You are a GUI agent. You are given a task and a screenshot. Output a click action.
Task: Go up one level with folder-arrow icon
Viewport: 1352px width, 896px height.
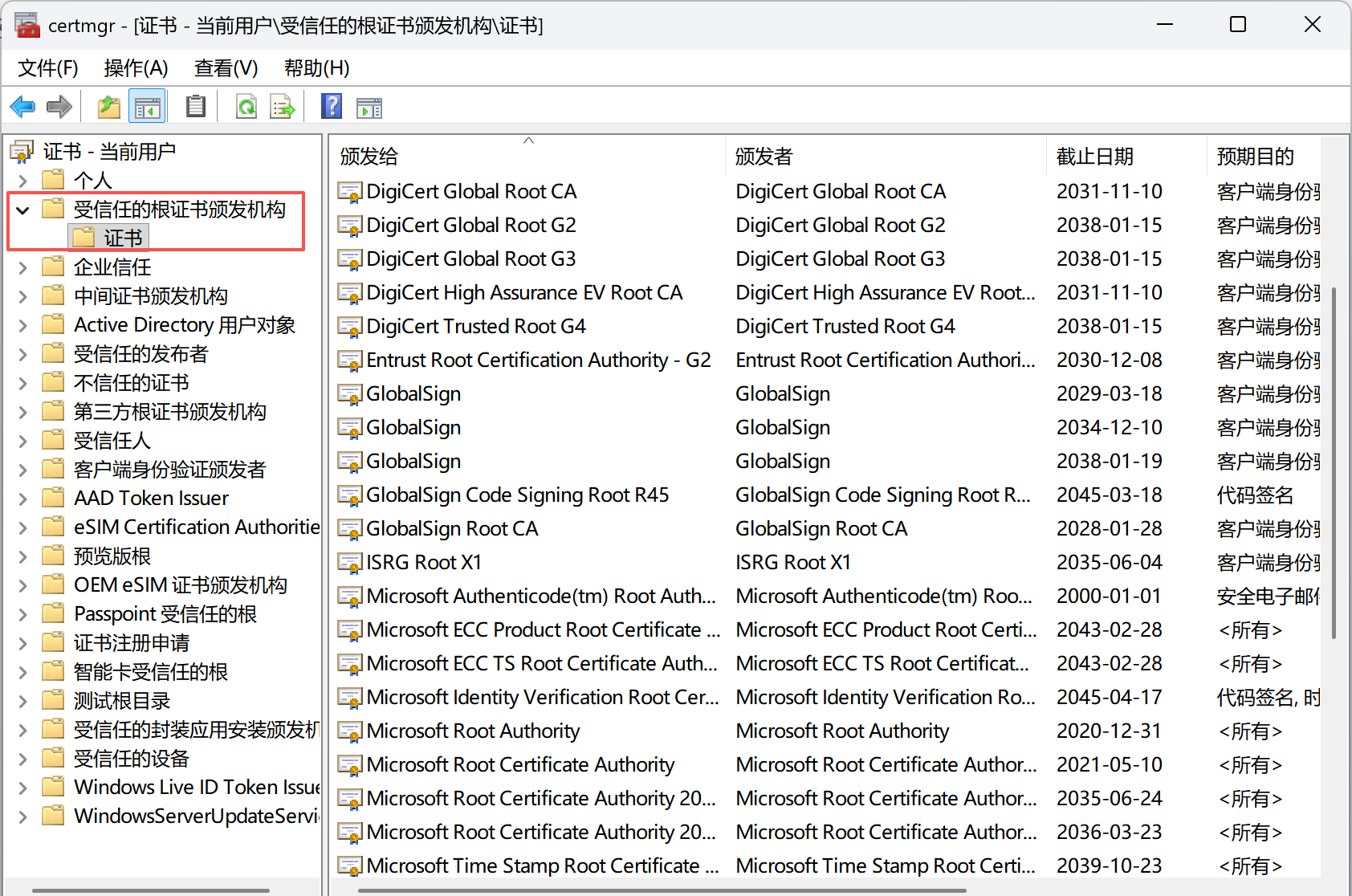[x=108, y=106]
